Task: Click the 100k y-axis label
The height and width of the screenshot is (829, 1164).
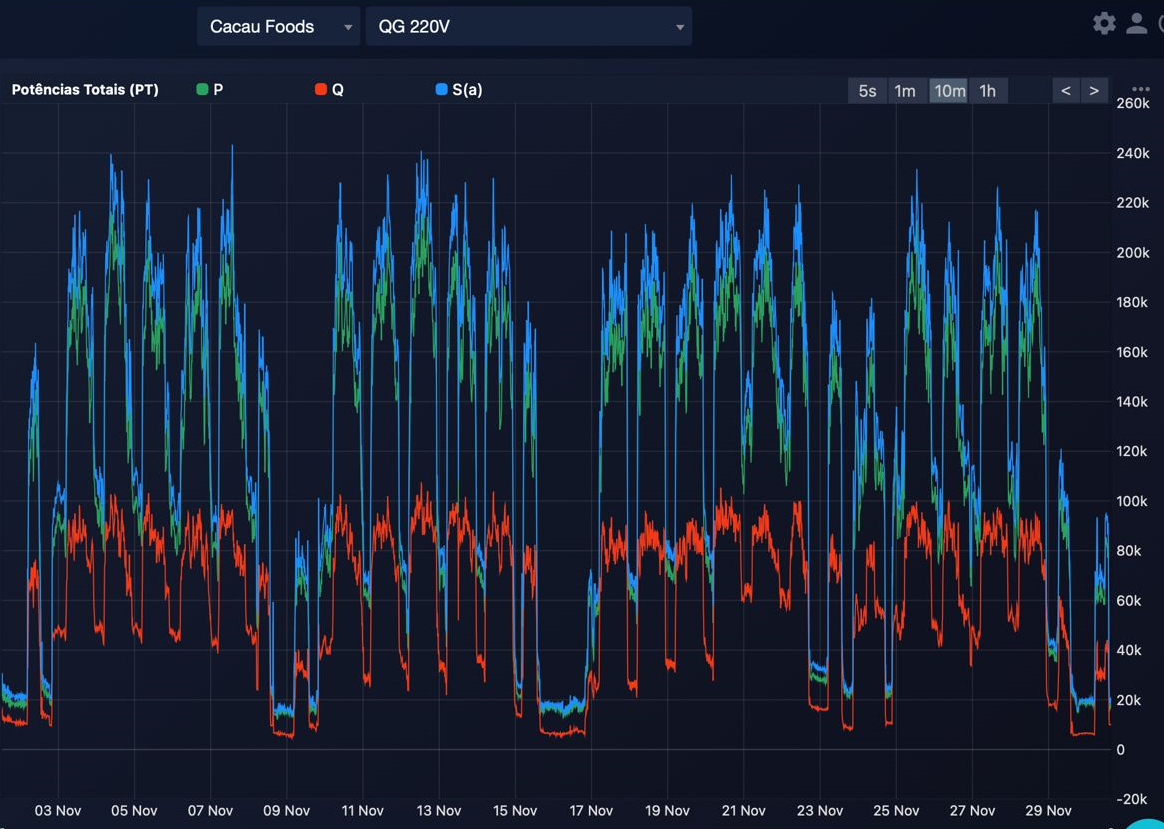Action: click(x=1133, y=501)
